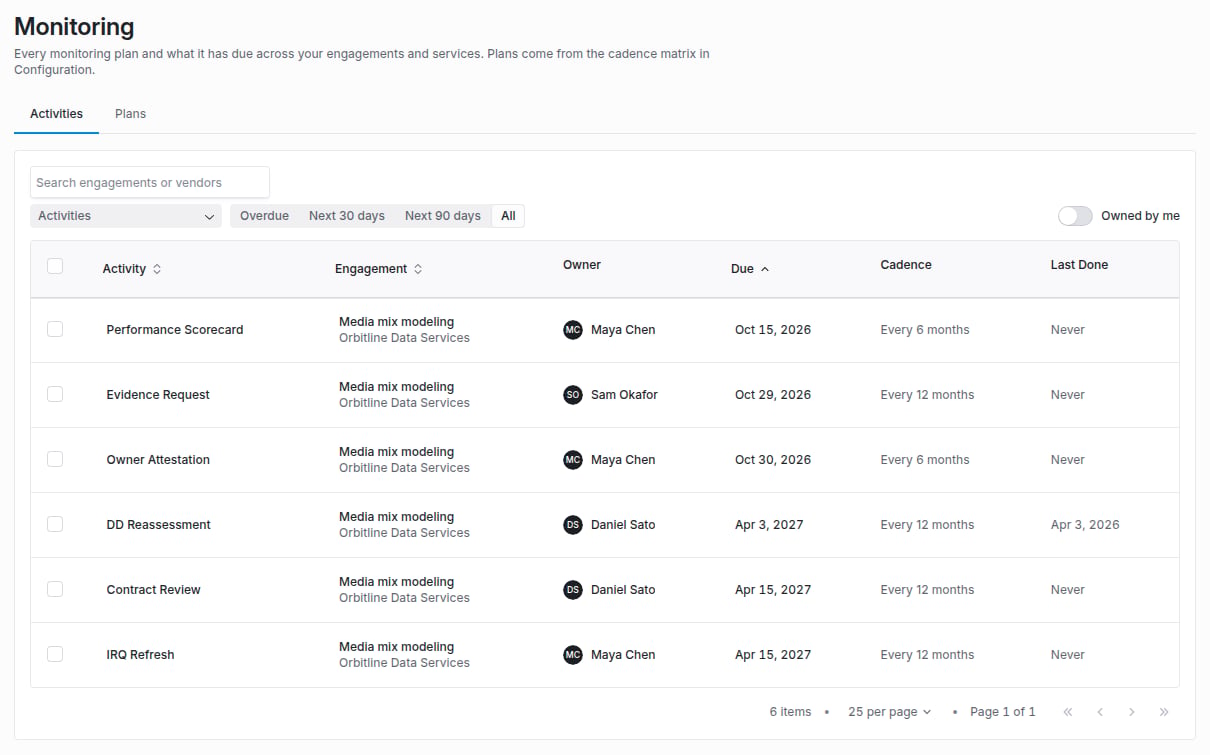Open the Performance Scorecard activity
Viewport: 1210px width, 755px height.
pyautogui.click(x=175, y=330)
